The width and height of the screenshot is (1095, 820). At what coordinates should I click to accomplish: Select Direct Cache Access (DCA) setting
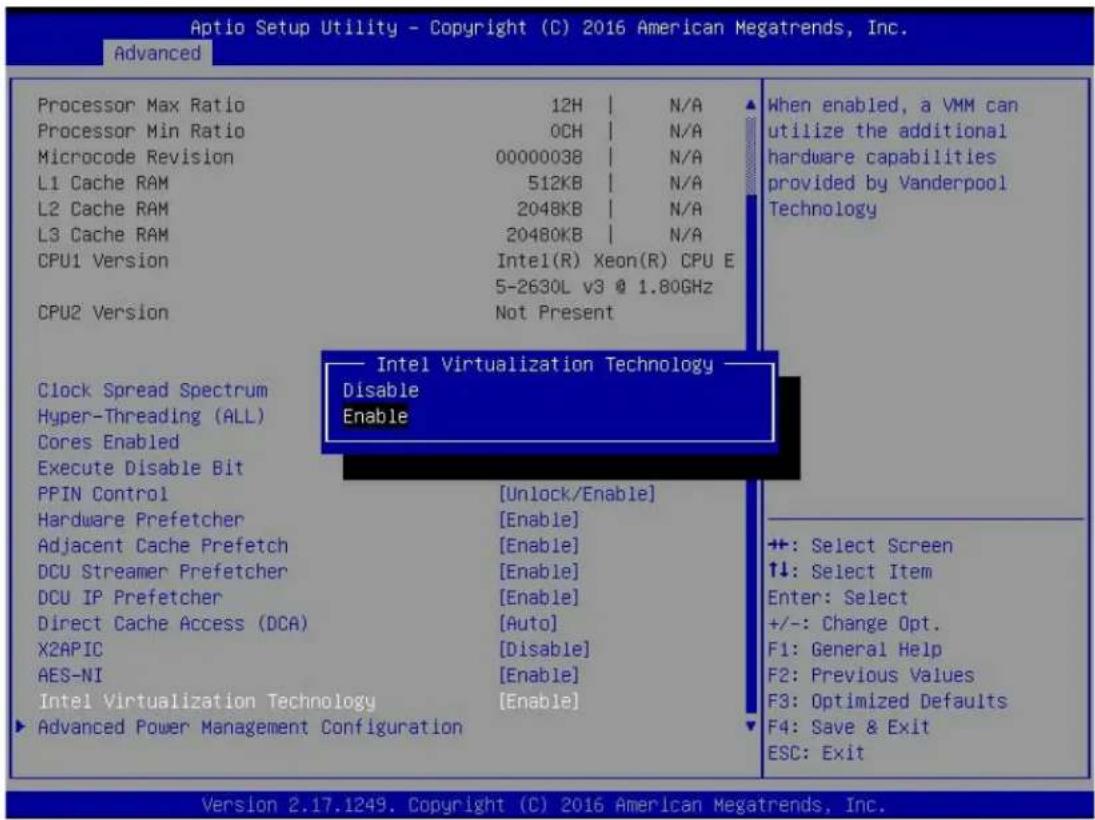173,623
